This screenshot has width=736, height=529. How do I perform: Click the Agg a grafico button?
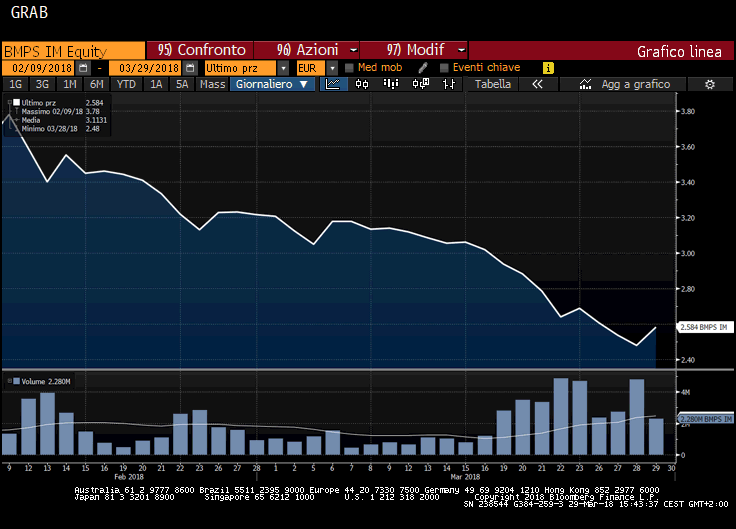[635, 85]
